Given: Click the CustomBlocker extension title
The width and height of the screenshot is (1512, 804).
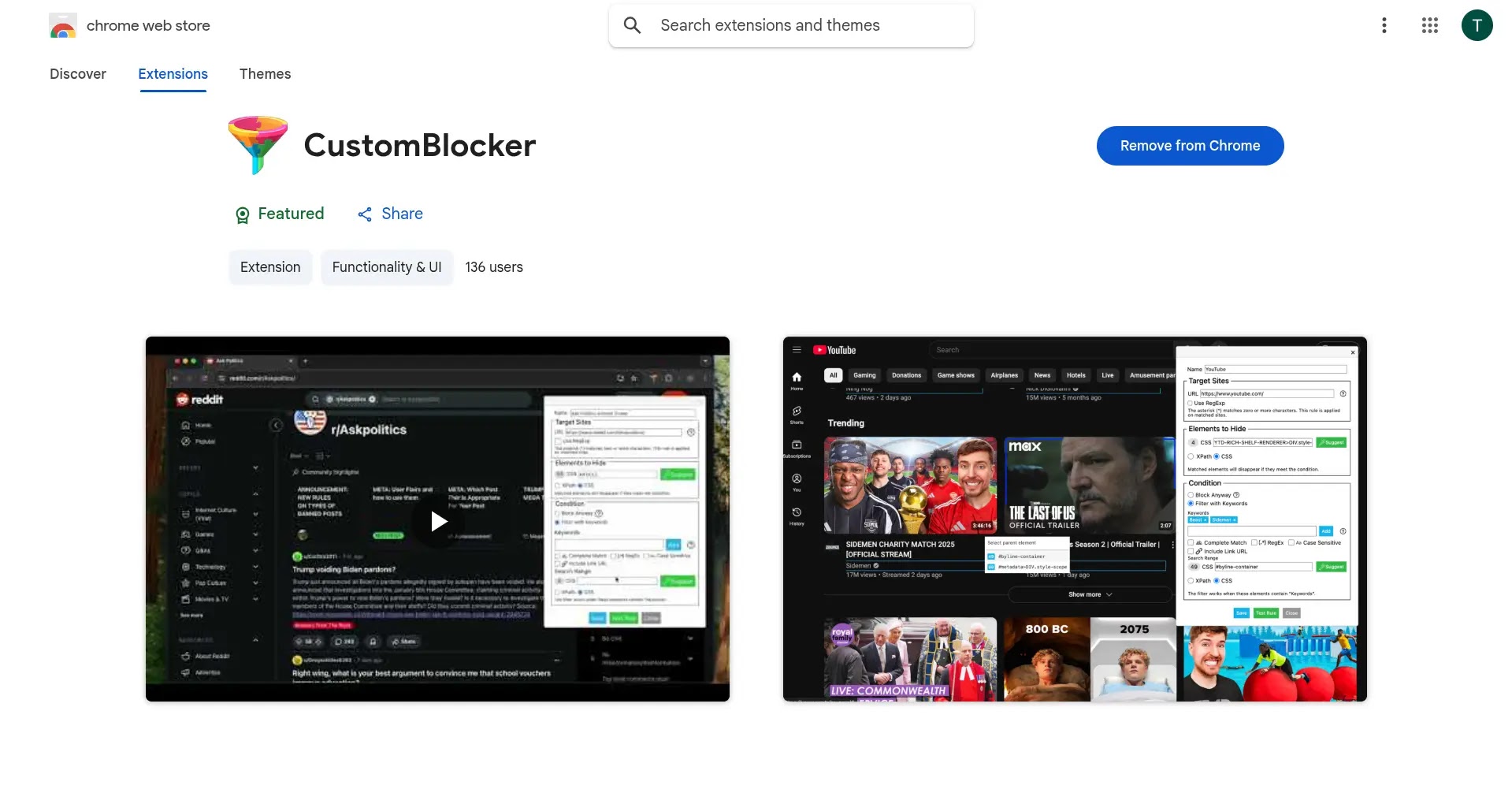Looking at the screenshot, I should 420,145.
